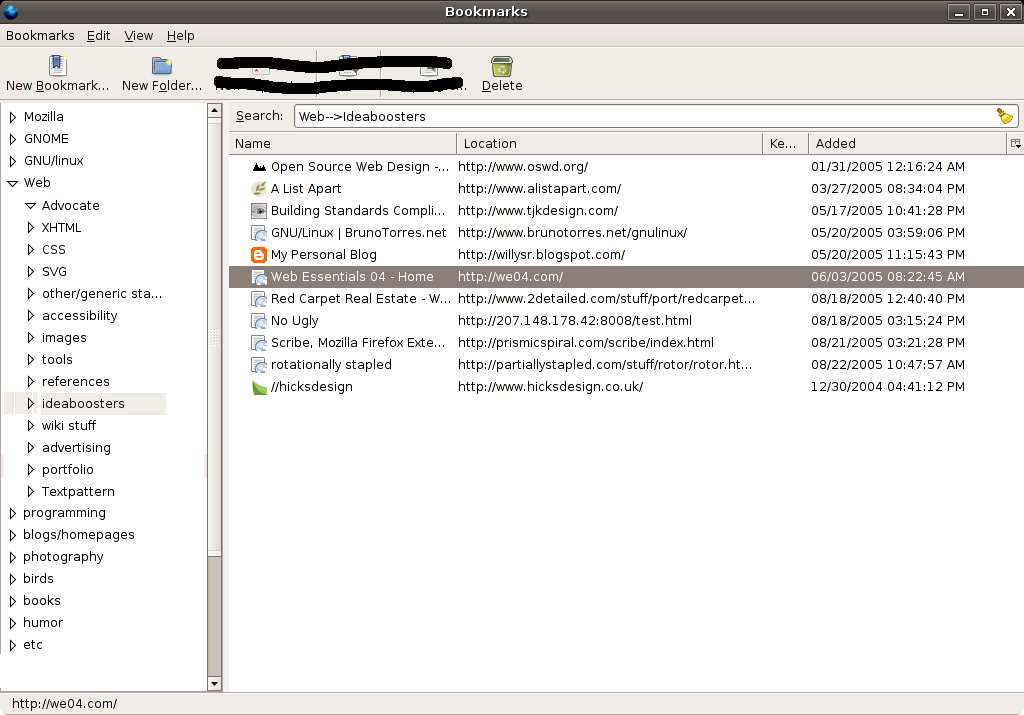Click the A List Apart leaf favicon

pyautogui.click(x=259, y=189)
